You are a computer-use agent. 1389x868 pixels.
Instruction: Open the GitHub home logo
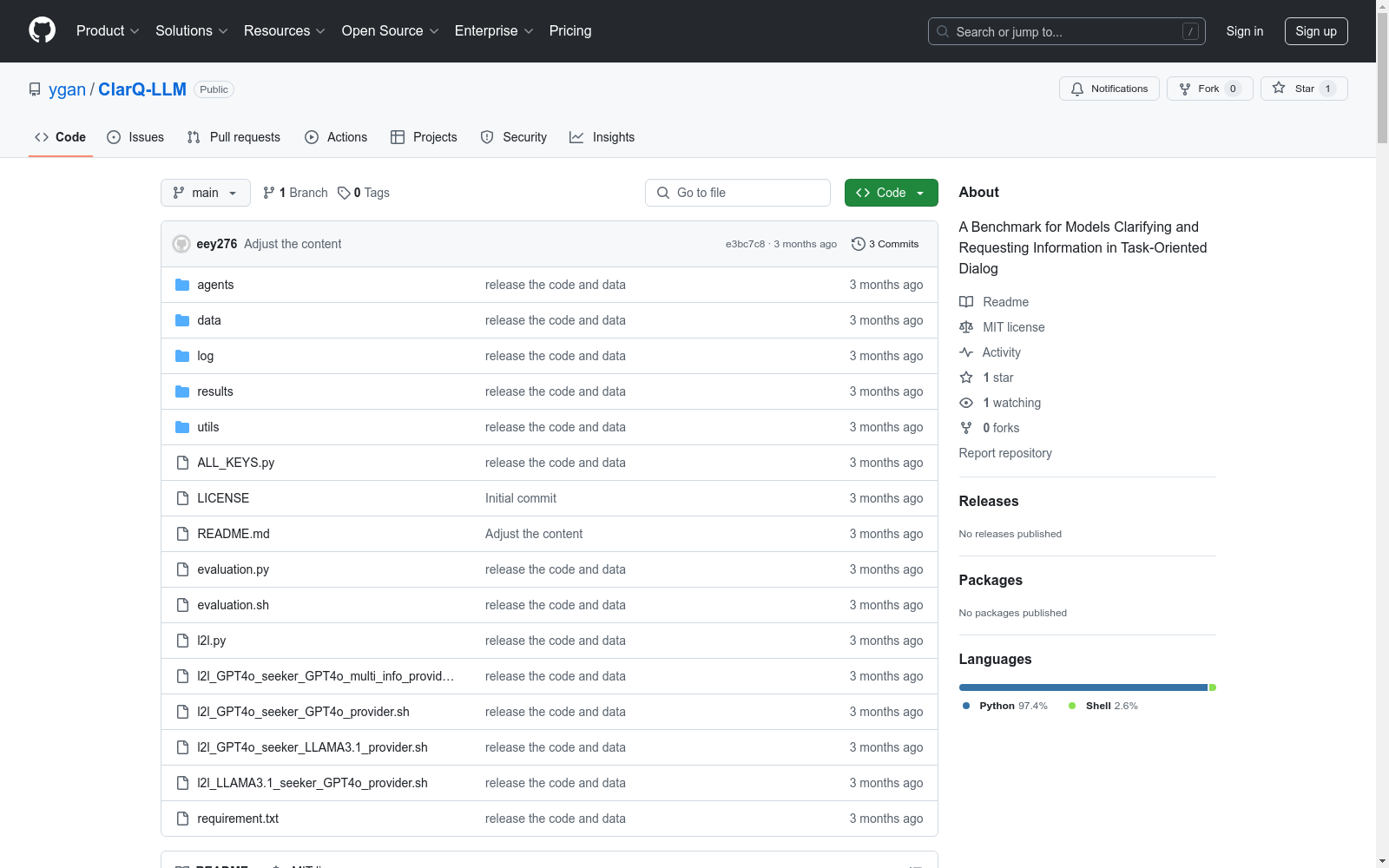[42, 30]
